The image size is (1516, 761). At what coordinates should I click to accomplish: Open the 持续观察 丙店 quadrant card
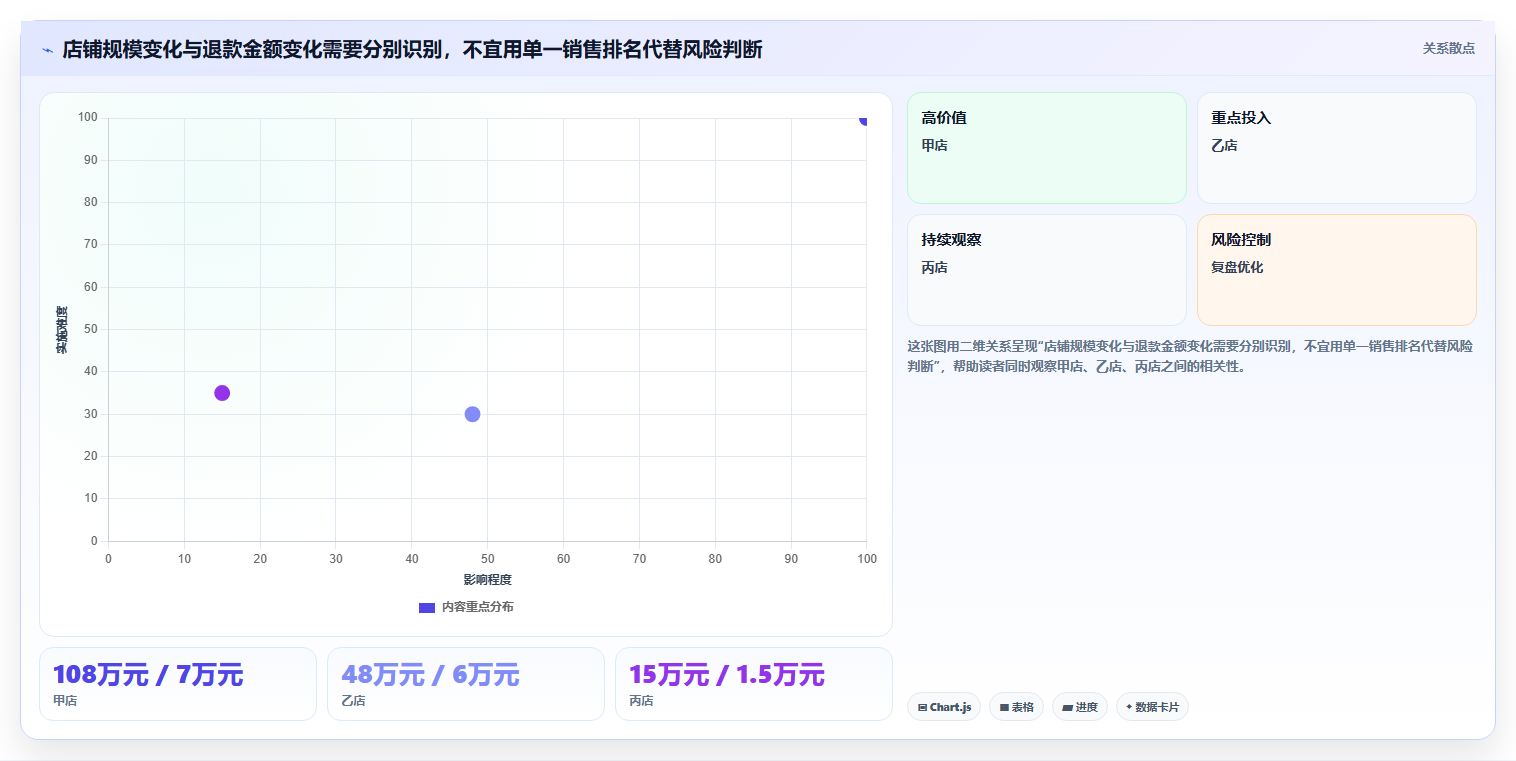(x=1046, y=270)
